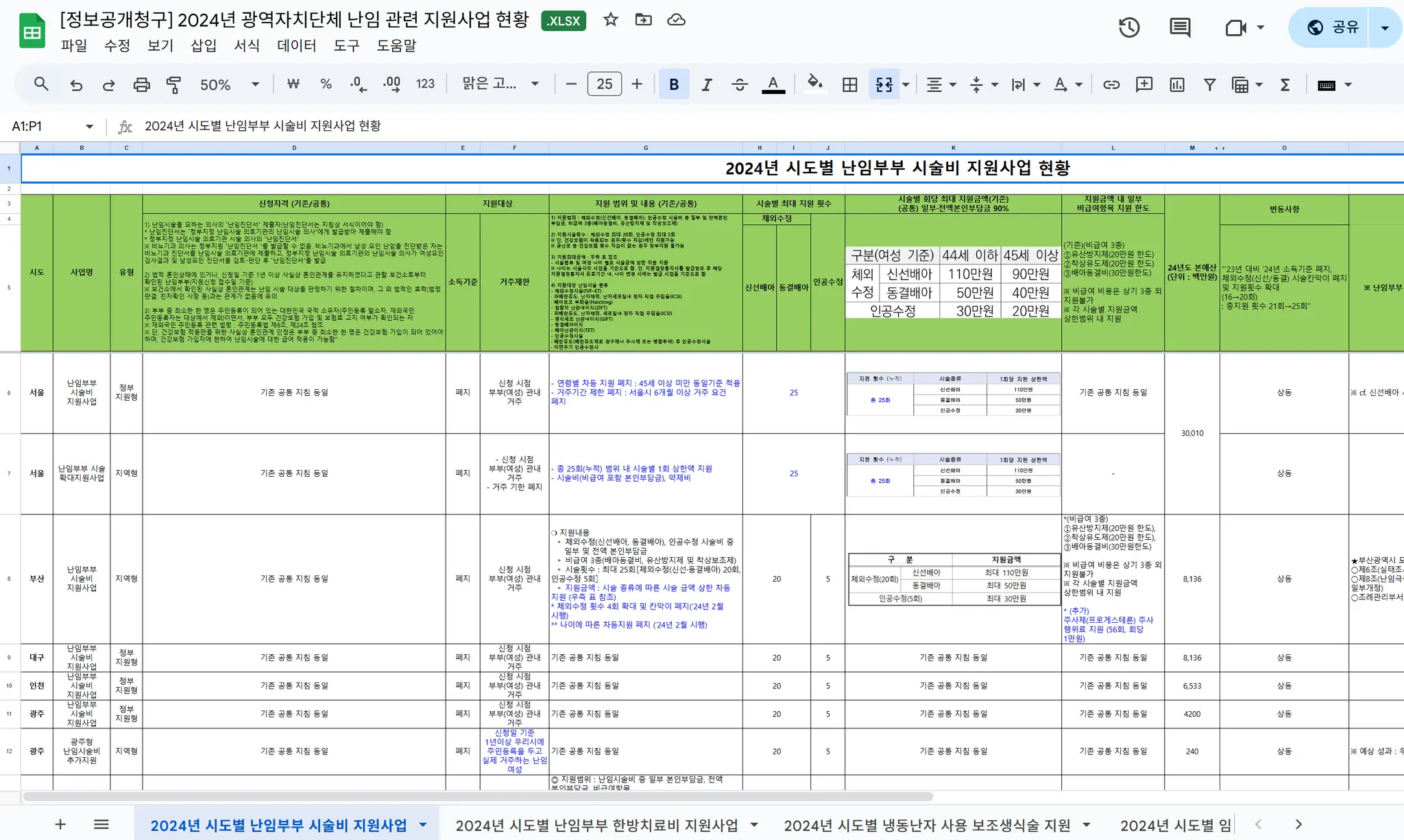Open the merge cells dropdown arrow

[906, 84]
